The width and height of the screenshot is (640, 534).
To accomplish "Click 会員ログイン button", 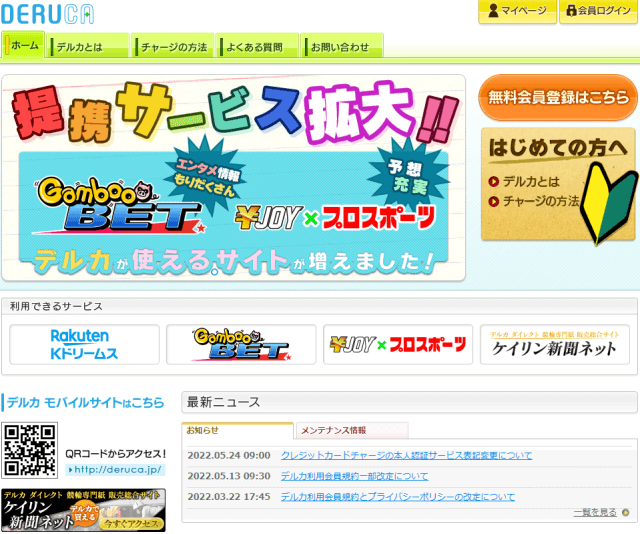I will click(598, 11).
